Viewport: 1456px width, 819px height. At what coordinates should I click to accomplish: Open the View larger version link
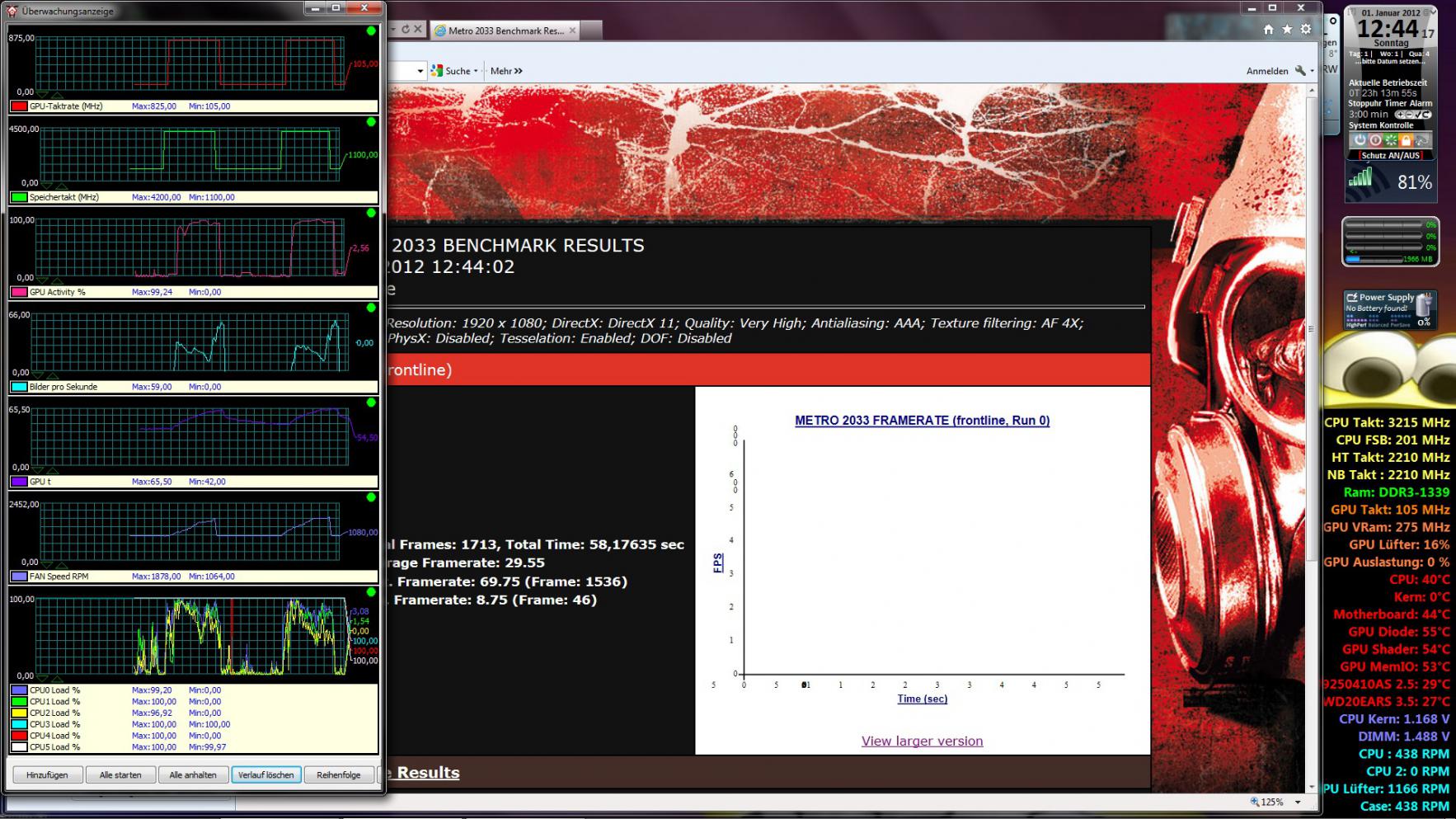click(x=922, y=741)
